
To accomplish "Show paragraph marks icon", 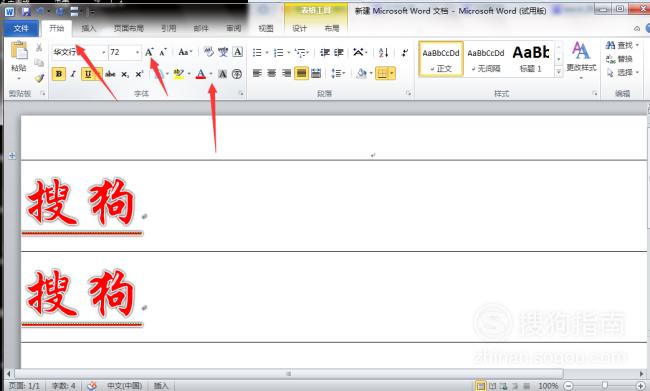I will click(405, 52).
